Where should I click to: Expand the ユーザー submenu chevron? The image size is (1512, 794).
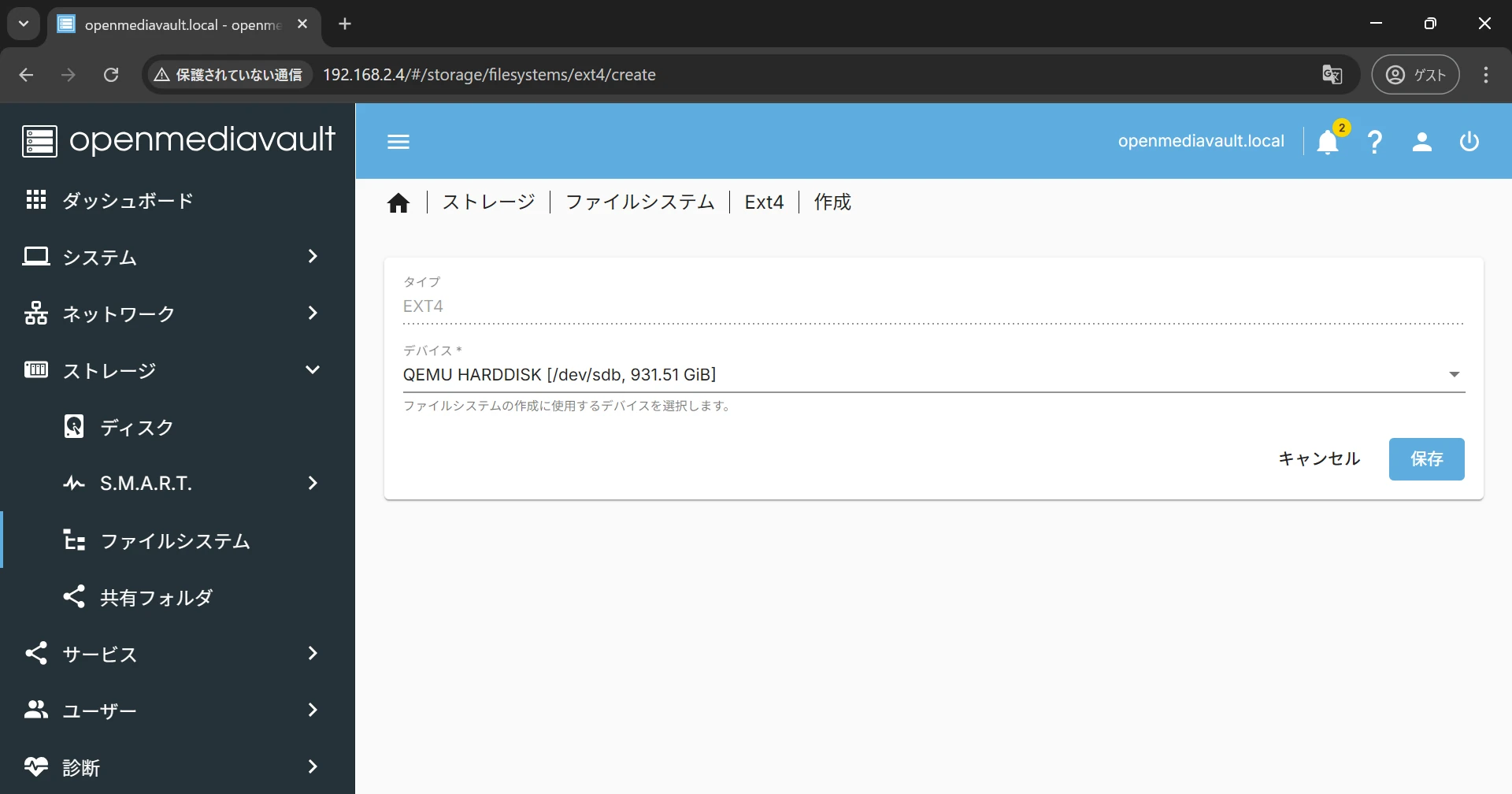click(313, 711)
